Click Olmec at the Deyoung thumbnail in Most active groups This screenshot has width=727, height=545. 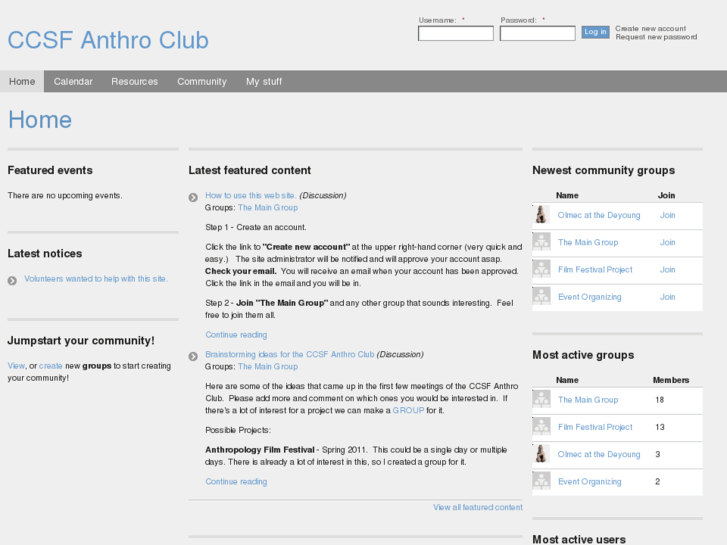[541, 454]
